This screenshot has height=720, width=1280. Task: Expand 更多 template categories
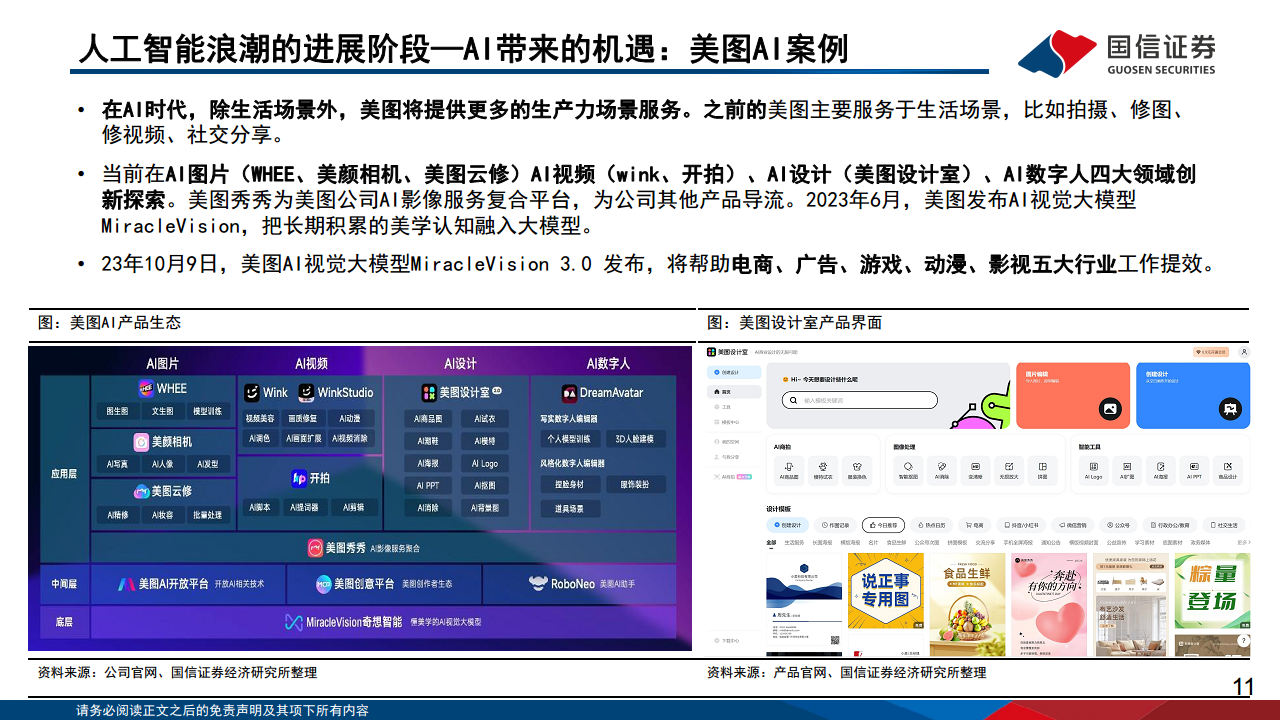[1242, 542]
